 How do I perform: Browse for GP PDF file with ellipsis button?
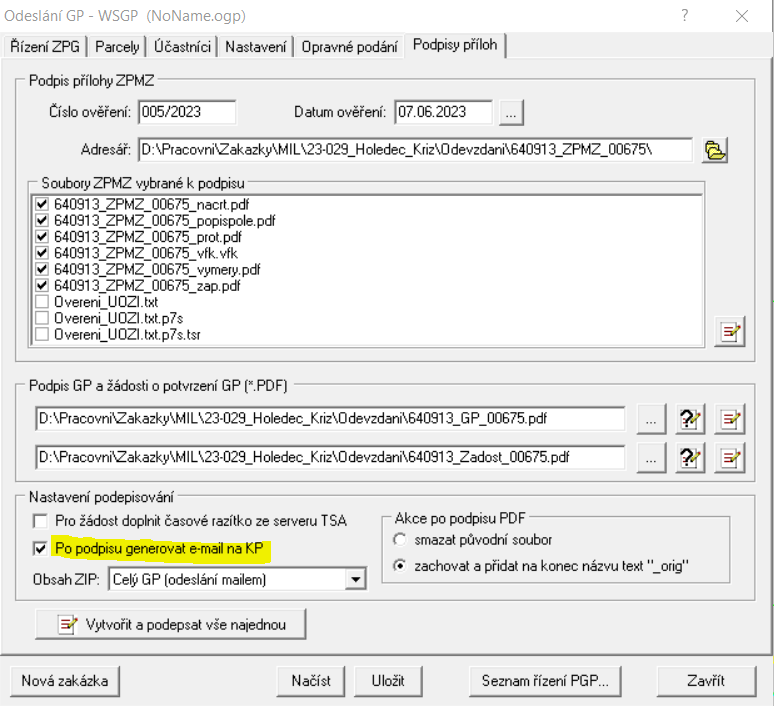click(x=651, y=420)
